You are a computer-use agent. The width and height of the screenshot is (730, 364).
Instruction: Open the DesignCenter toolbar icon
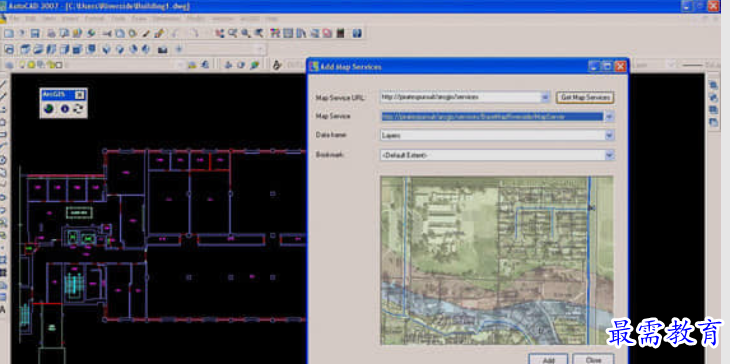pos(288,33)
